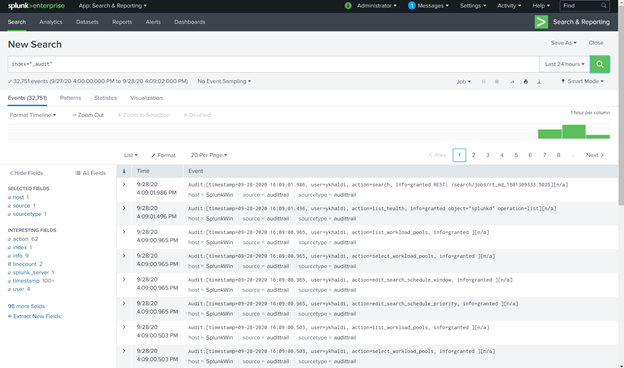Select the Extract New Fields link
This screenshot has width=624, height=368.
pyautogui.click(x=34, y=316)
